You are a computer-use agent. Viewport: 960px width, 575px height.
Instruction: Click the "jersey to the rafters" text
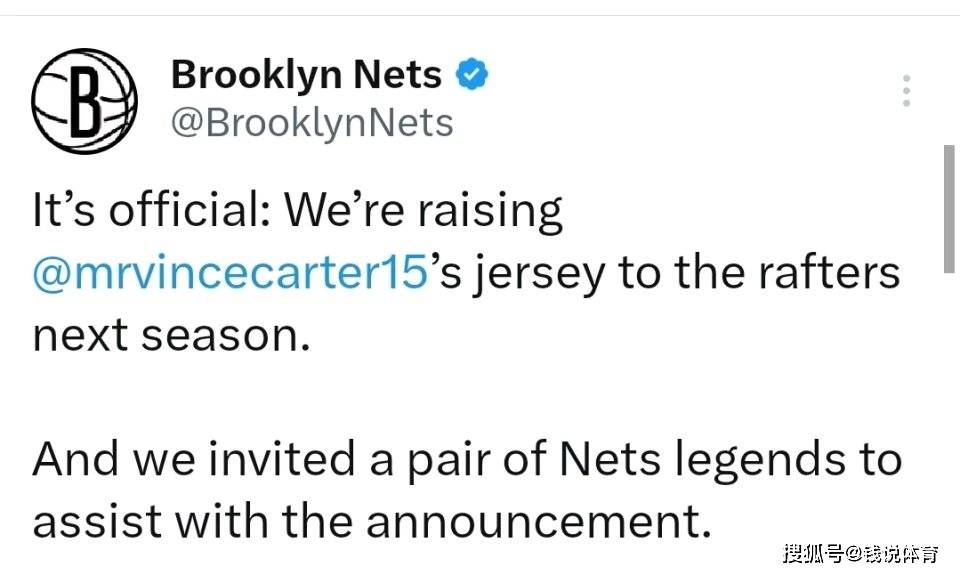[686, 273]
